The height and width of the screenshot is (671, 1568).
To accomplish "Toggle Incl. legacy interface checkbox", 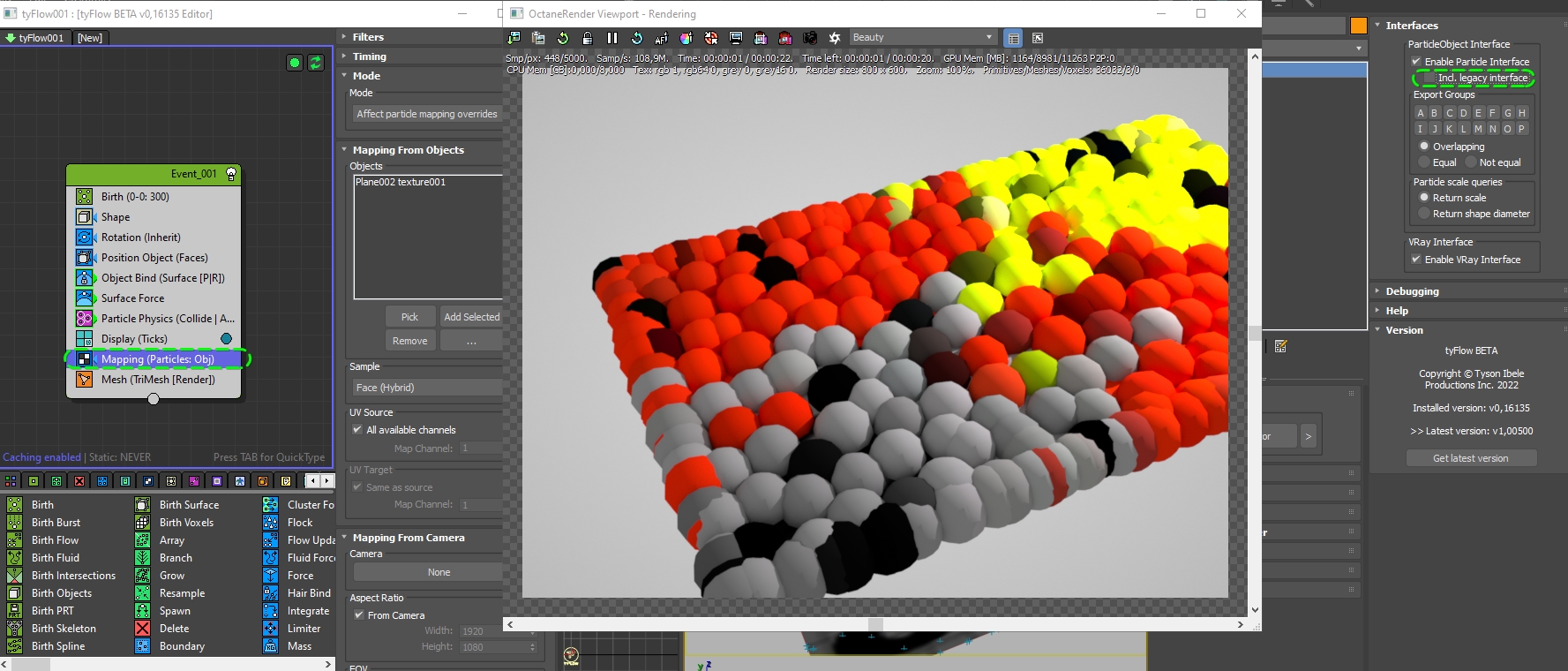I will click(1429, 78).
